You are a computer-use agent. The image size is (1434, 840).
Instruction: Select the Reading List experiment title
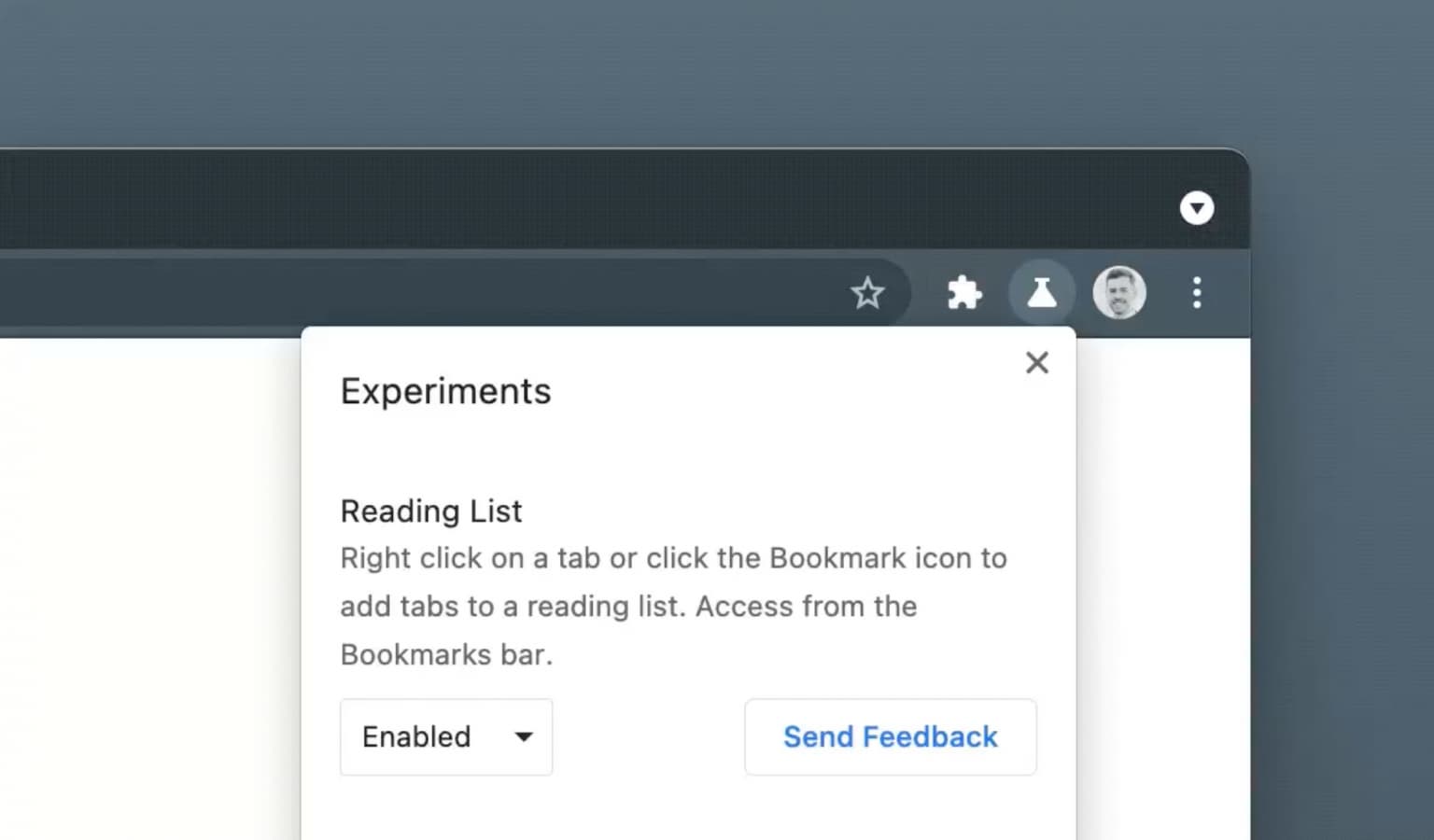431,511
